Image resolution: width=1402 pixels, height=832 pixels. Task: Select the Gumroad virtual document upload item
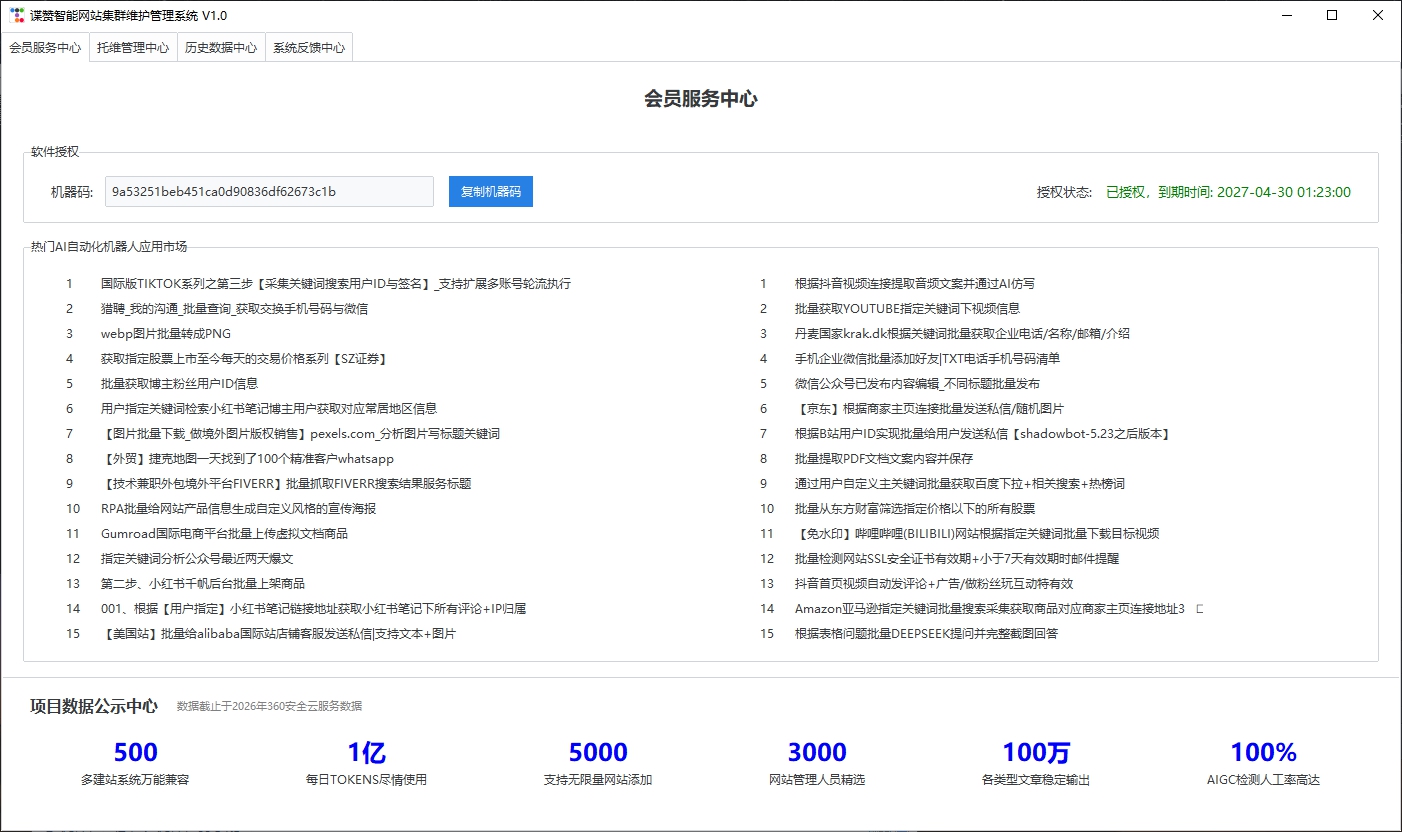tap(224, 534)
